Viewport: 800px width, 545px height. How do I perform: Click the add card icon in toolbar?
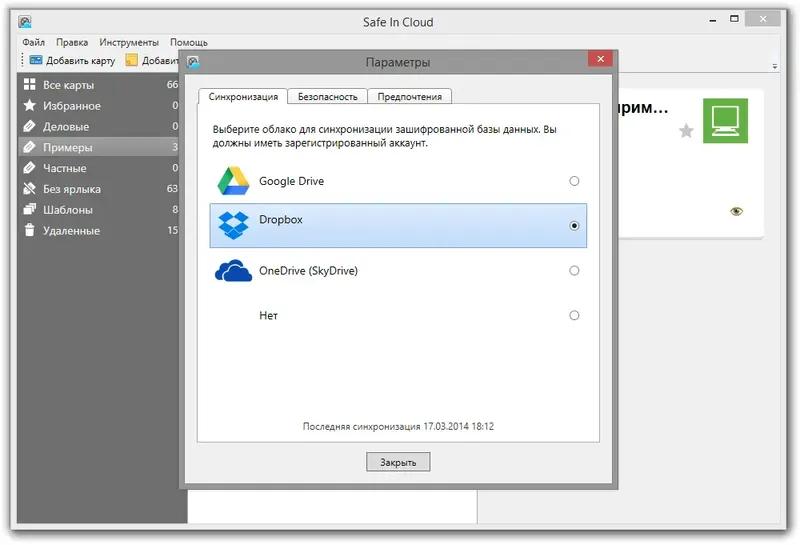pyautogui.click(x=36, y=60)
